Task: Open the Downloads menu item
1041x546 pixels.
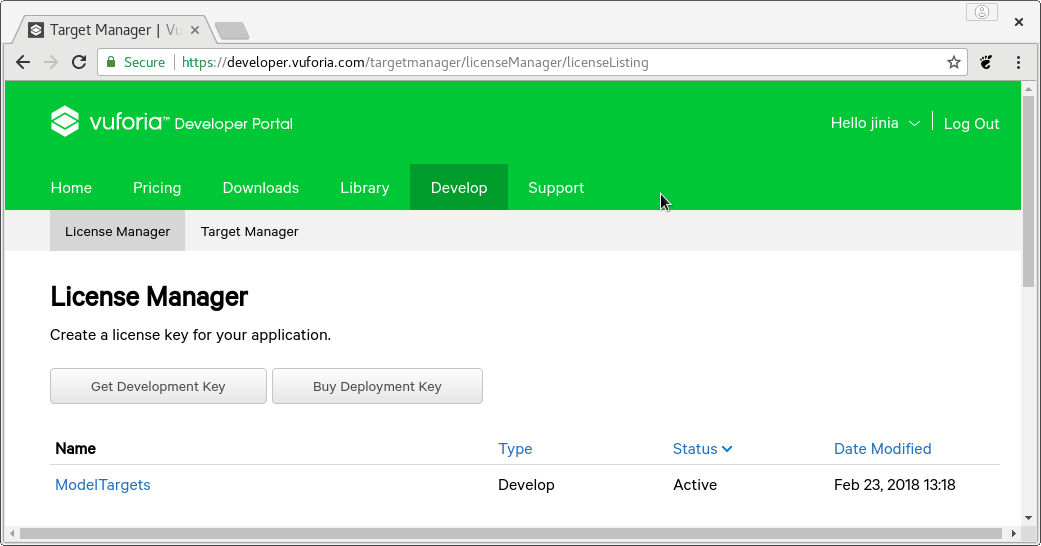Action: click(260, 188)
